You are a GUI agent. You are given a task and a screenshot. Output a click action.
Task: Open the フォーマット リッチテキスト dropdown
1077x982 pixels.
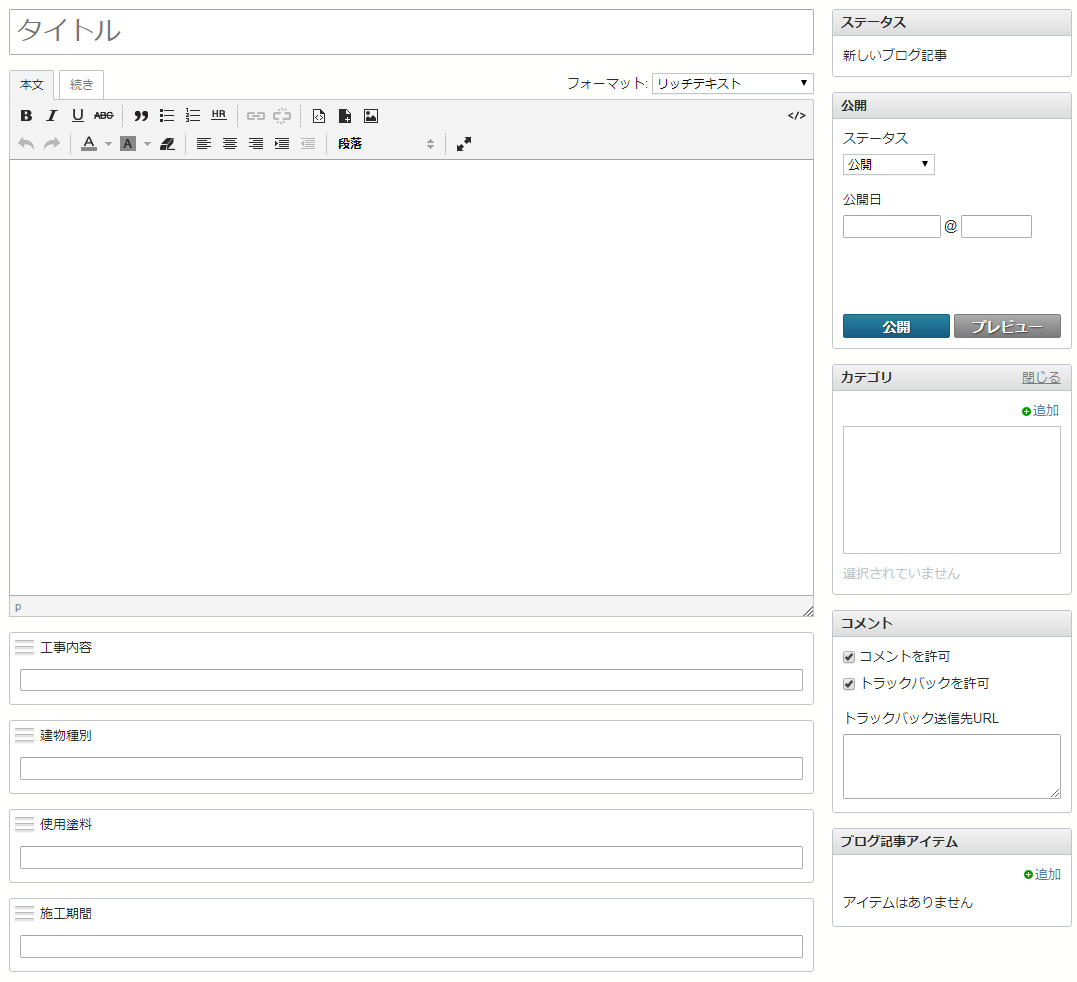tap(732, 83)
